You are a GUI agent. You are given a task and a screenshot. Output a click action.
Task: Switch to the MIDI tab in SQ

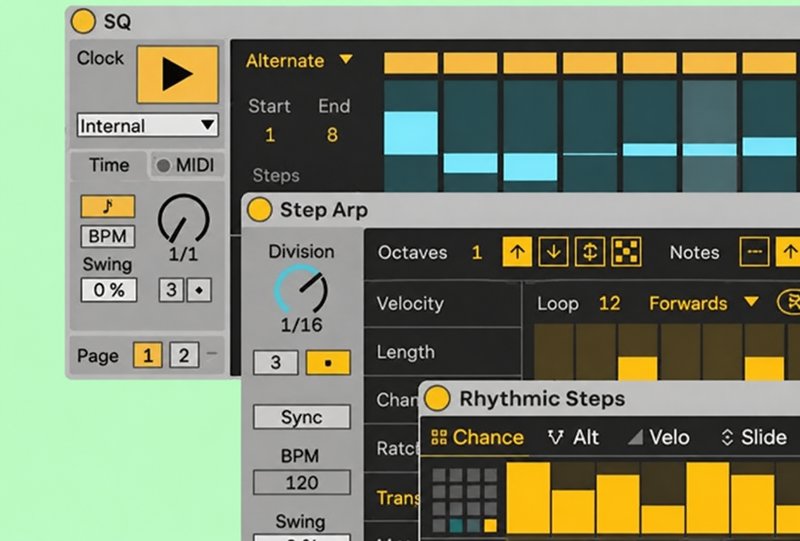186,165
